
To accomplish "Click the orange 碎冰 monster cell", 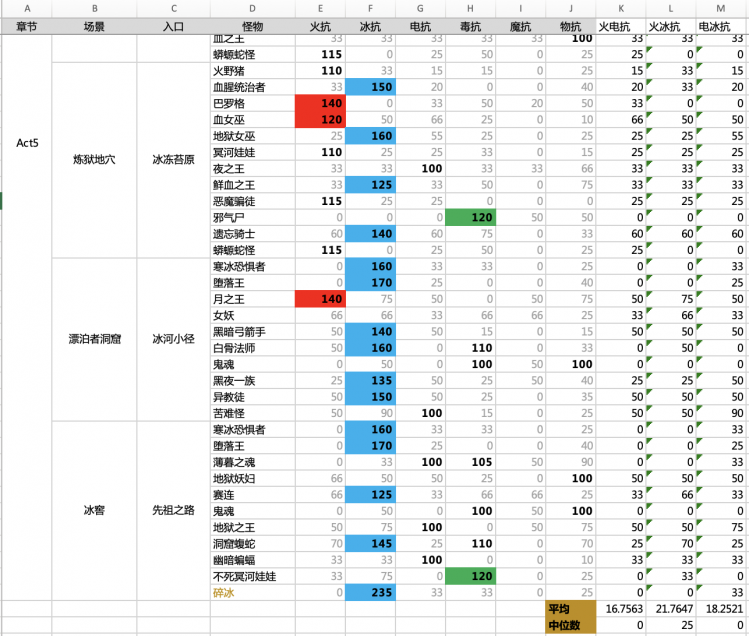I will [x=252, y=593].
